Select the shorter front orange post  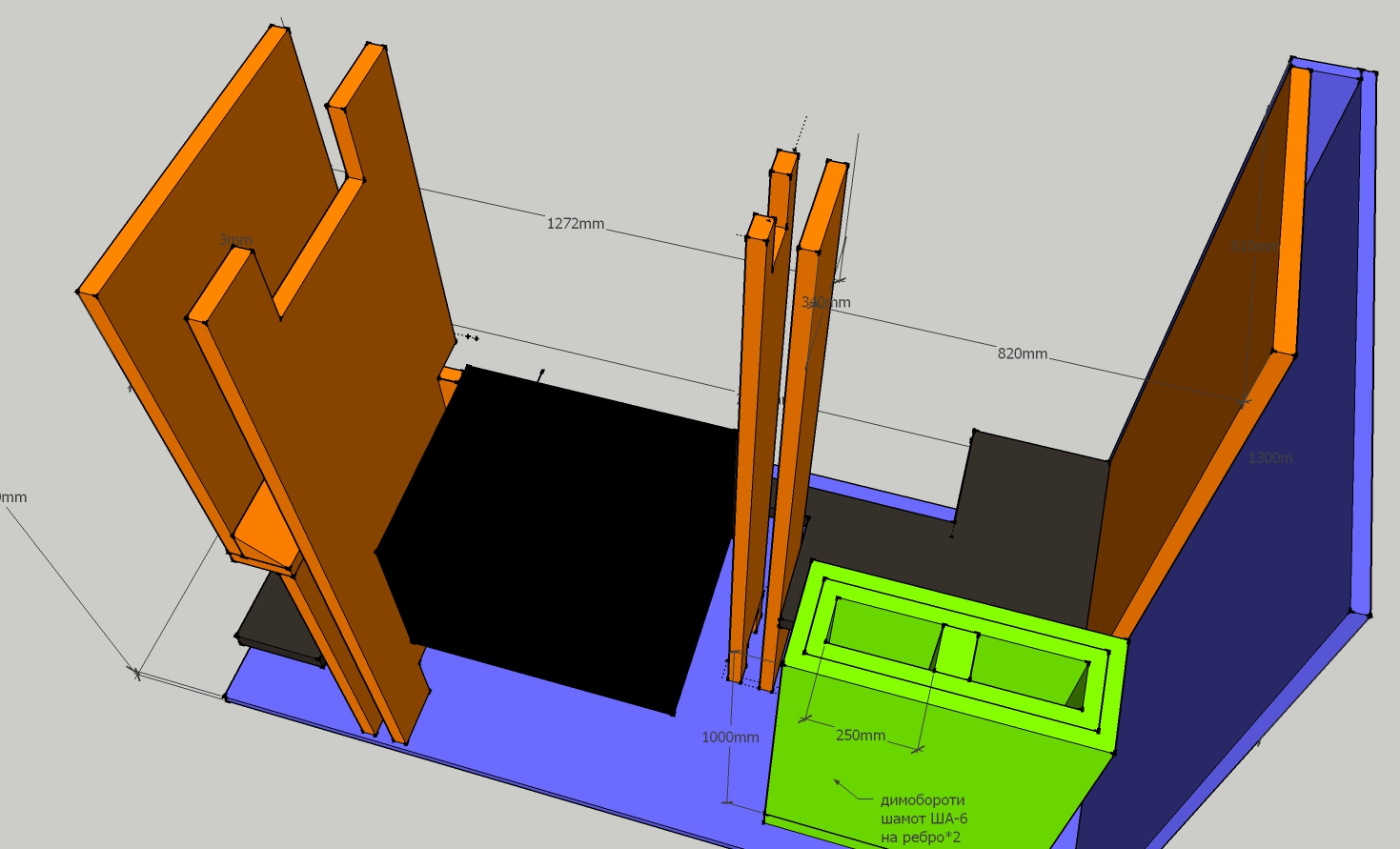(753, 448)
